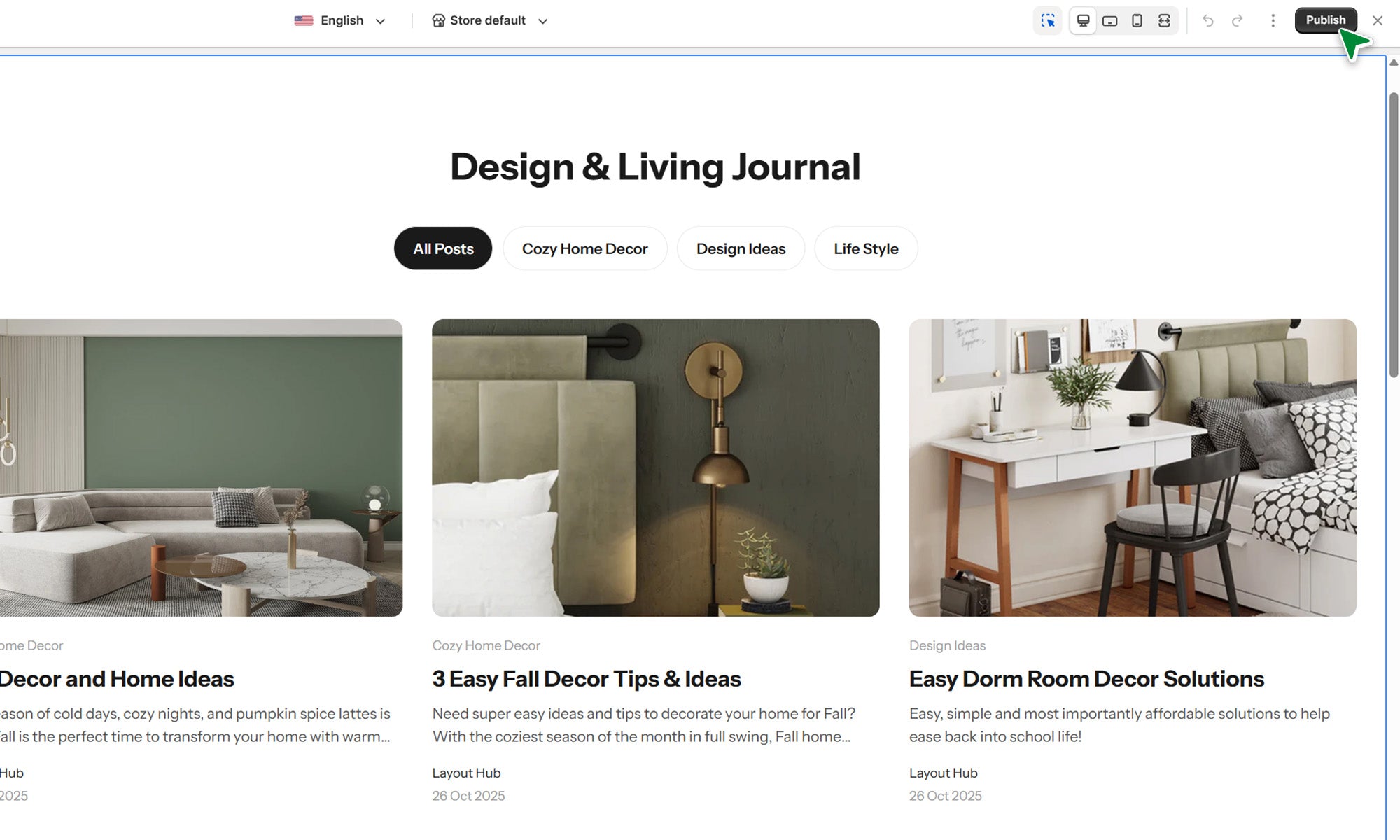1400x840 pixels.
Task: Switch to tablet preview mode
Action: [1109, 20]
